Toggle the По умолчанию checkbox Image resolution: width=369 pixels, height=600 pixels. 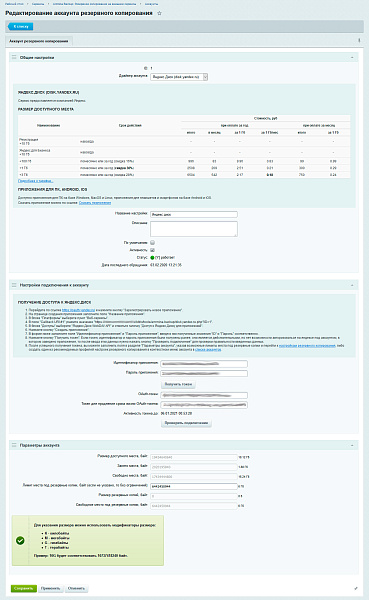coord(152,243)
